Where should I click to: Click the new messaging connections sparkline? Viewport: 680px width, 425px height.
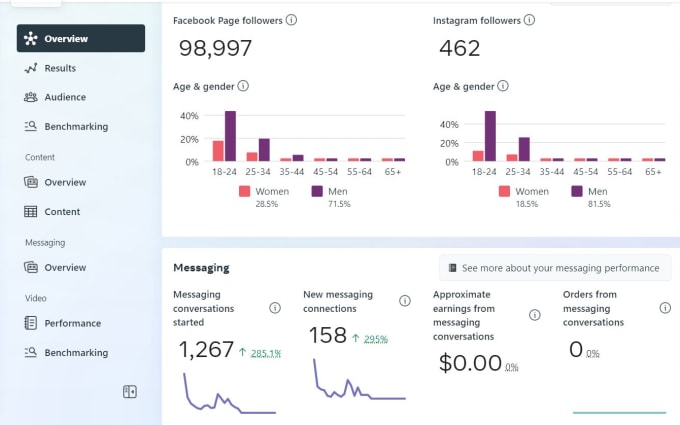[360, 379]
